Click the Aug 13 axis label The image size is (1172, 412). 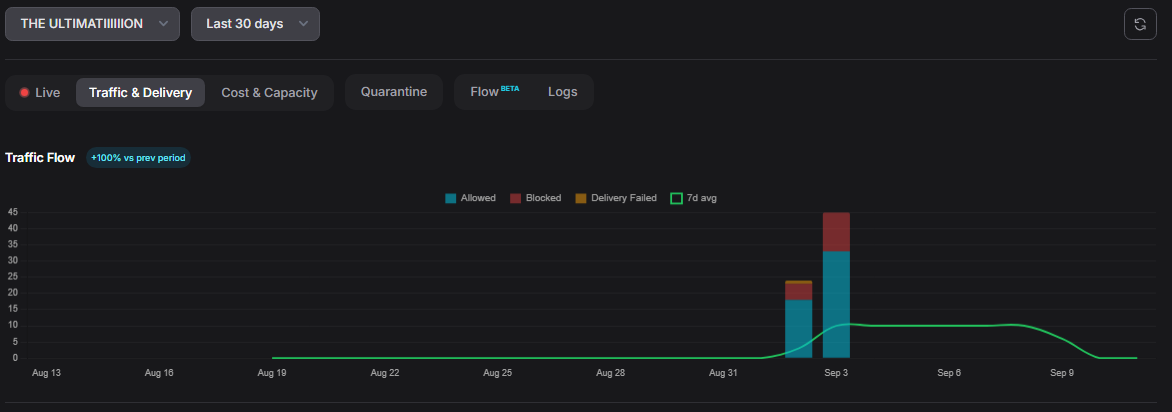[46, 372]
